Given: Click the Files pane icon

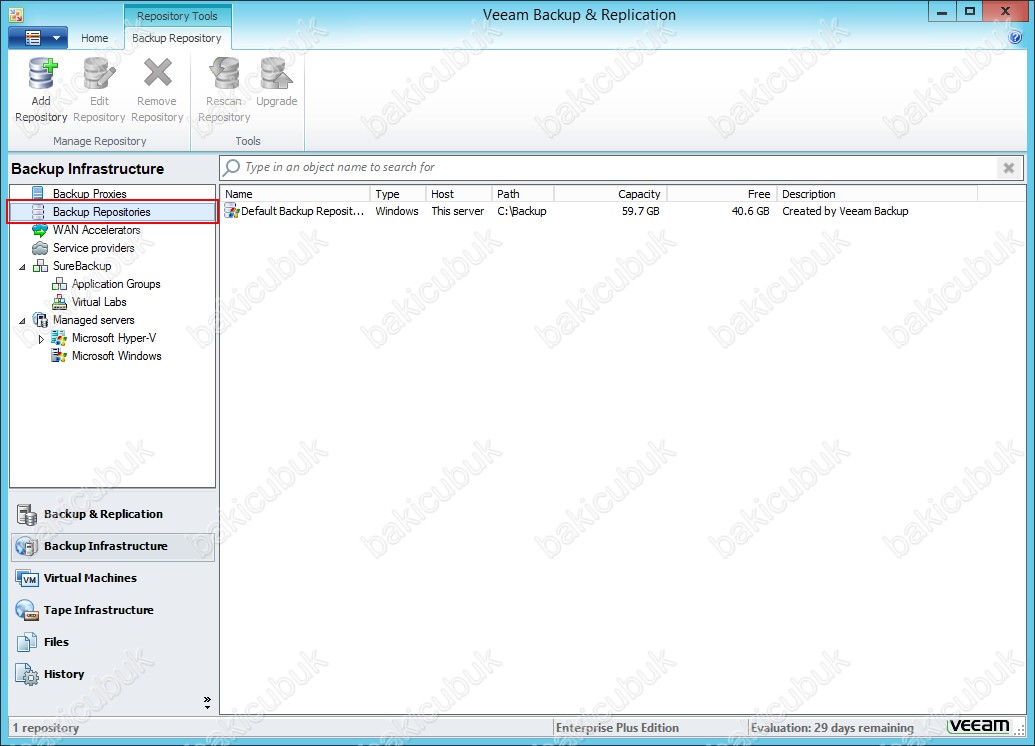Looking at the screenshot, I should coord(27,642).
